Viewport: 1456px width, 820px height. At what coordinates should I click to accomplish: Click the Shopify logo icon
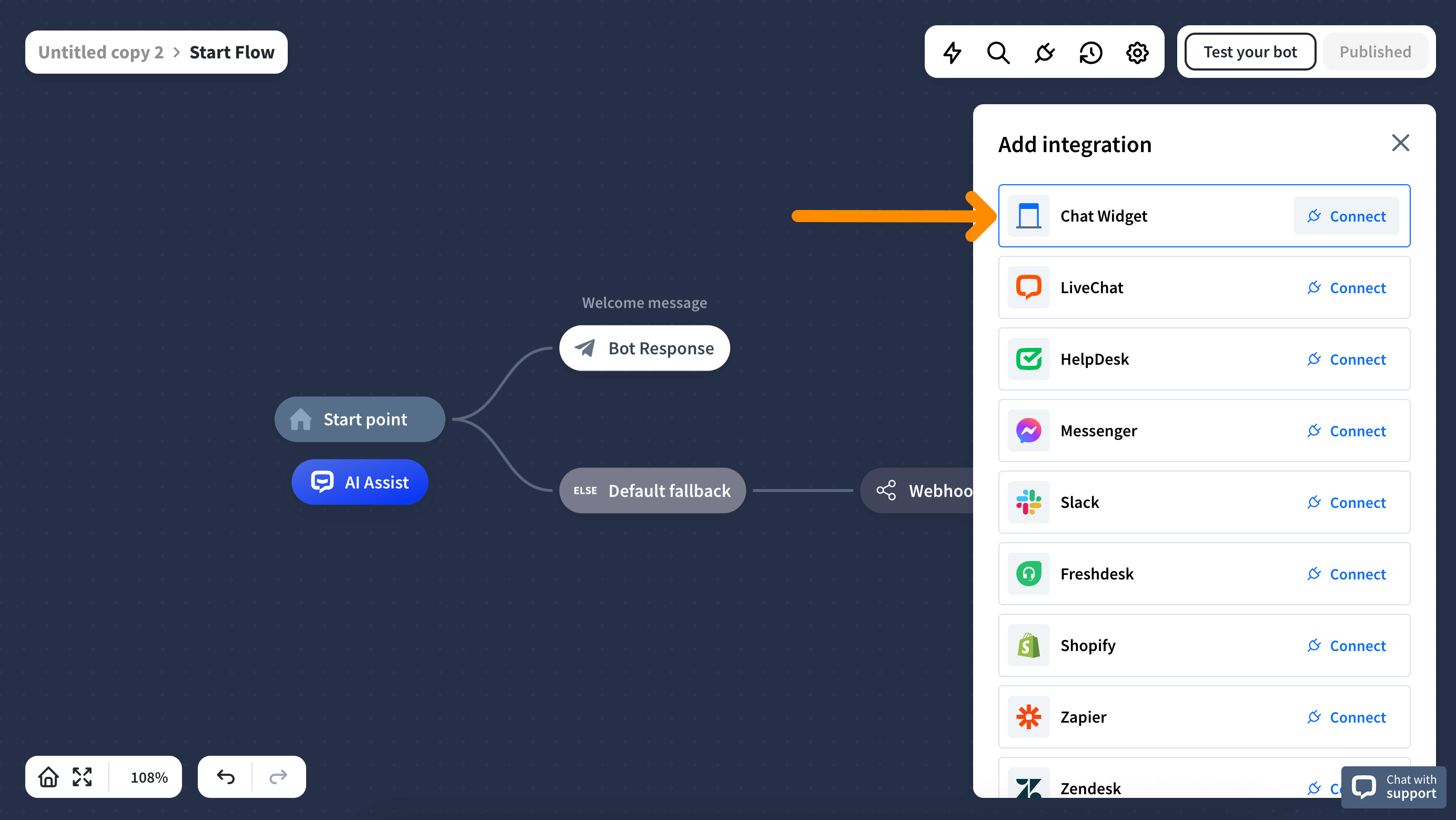pyautogui.click(x=1029, y=645)
